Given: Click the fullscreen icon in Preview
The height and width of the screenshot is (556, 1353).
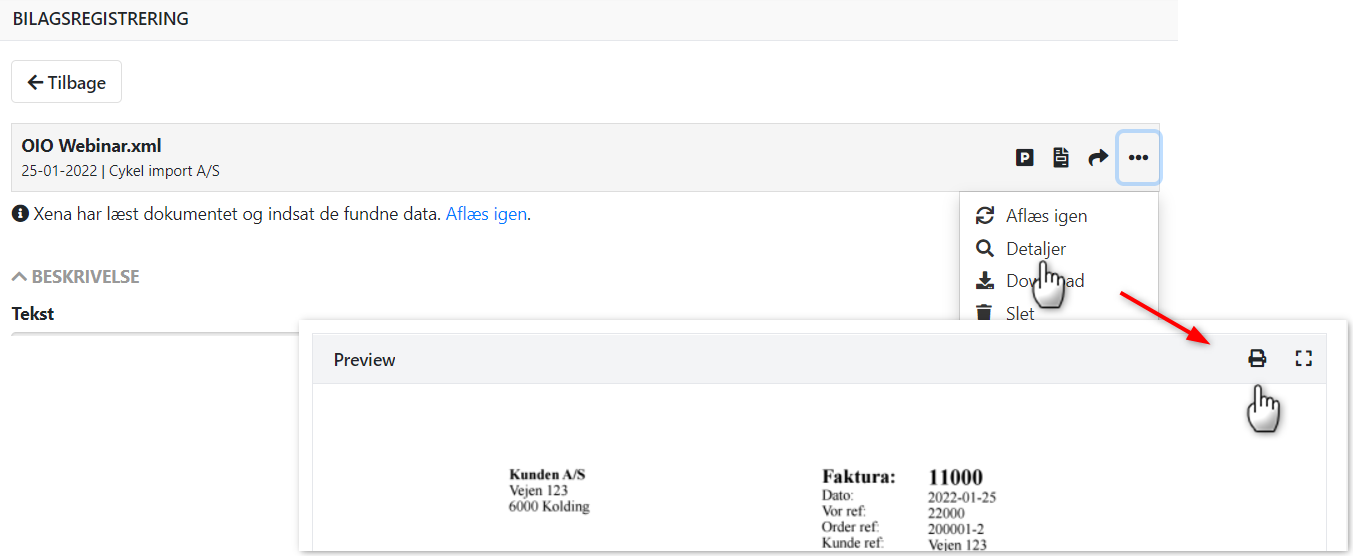Looking at the screenshot, I should tap(1303, 359).
